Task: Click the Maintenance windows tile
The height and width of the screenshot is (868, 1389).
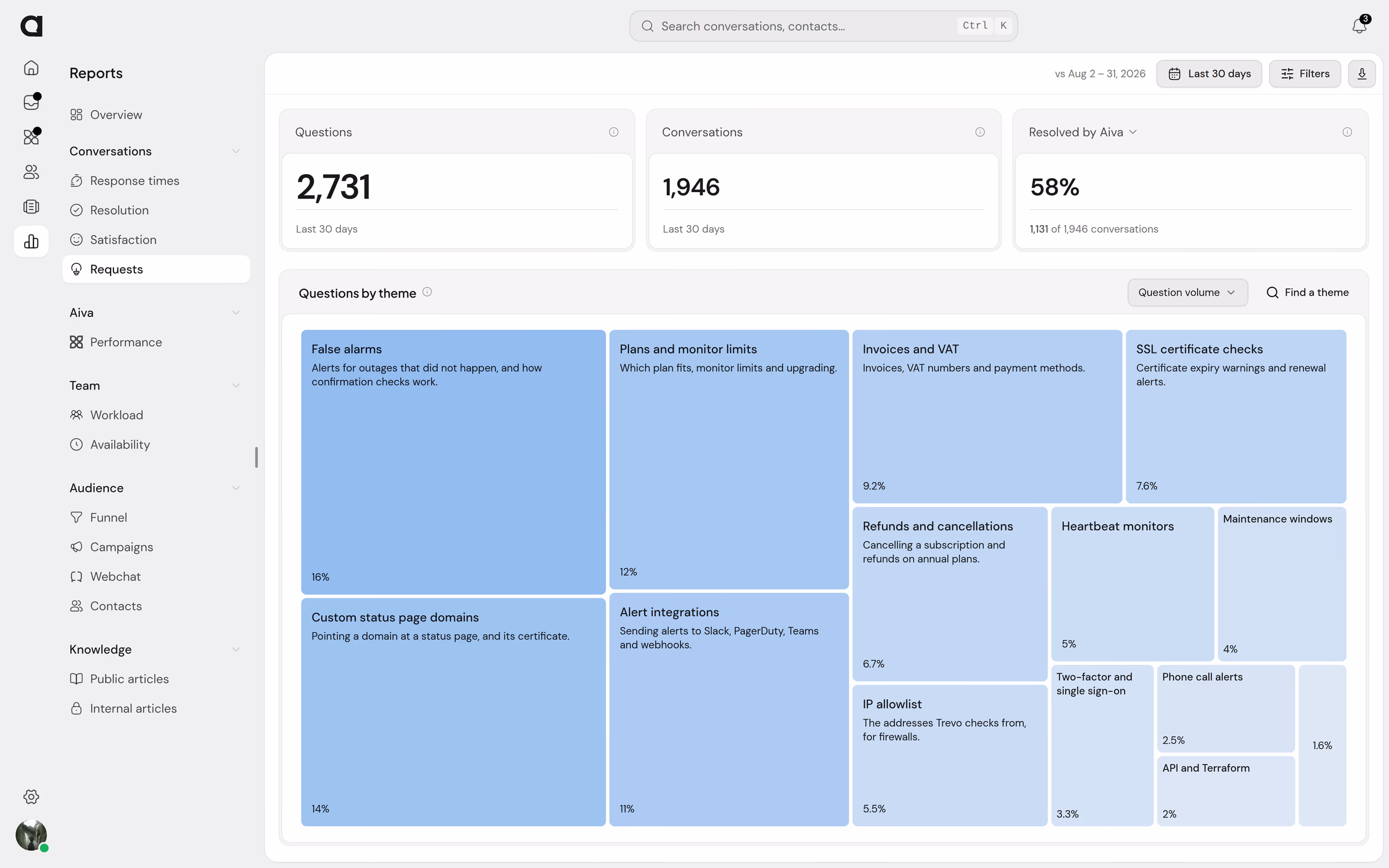Action: point(1282,584)
